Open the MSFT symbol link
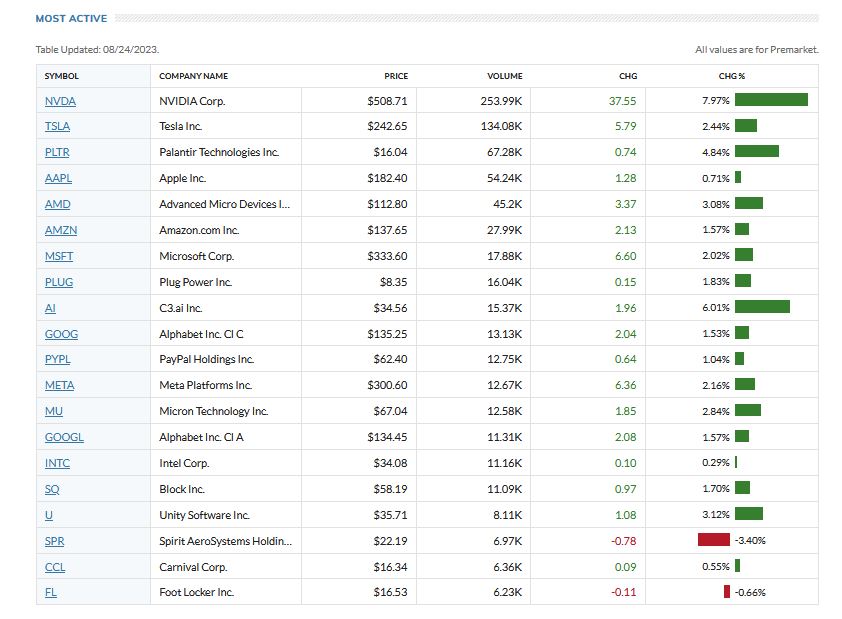Viewport: 842px width, 619px height. [59, 257]
